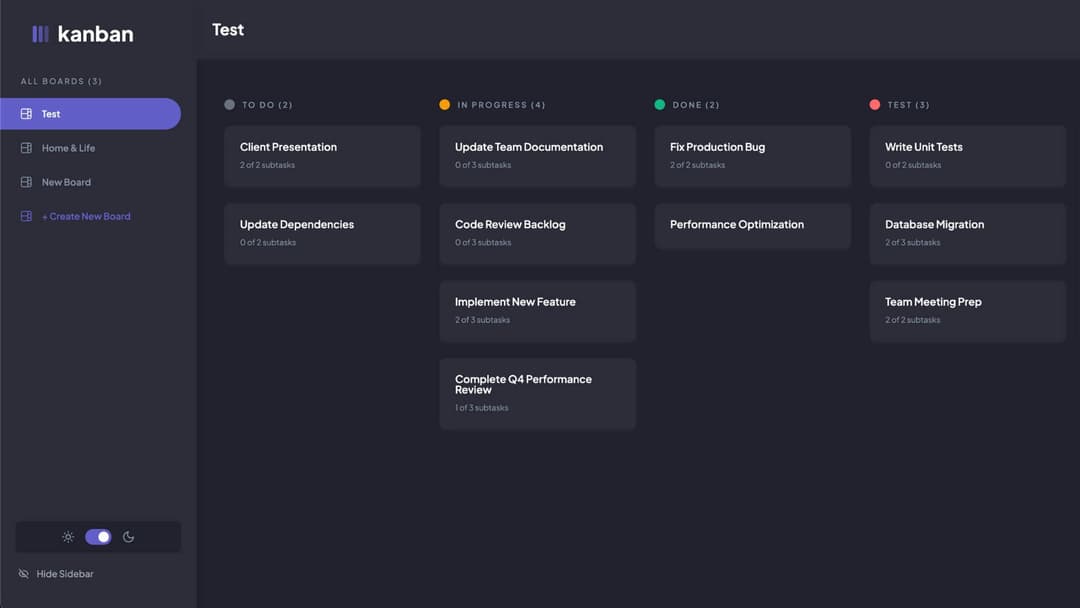Image resolution: width=1080 pixels, height=608 pixels.
Task: Click + Create New Board
Action: click(88, 215)
